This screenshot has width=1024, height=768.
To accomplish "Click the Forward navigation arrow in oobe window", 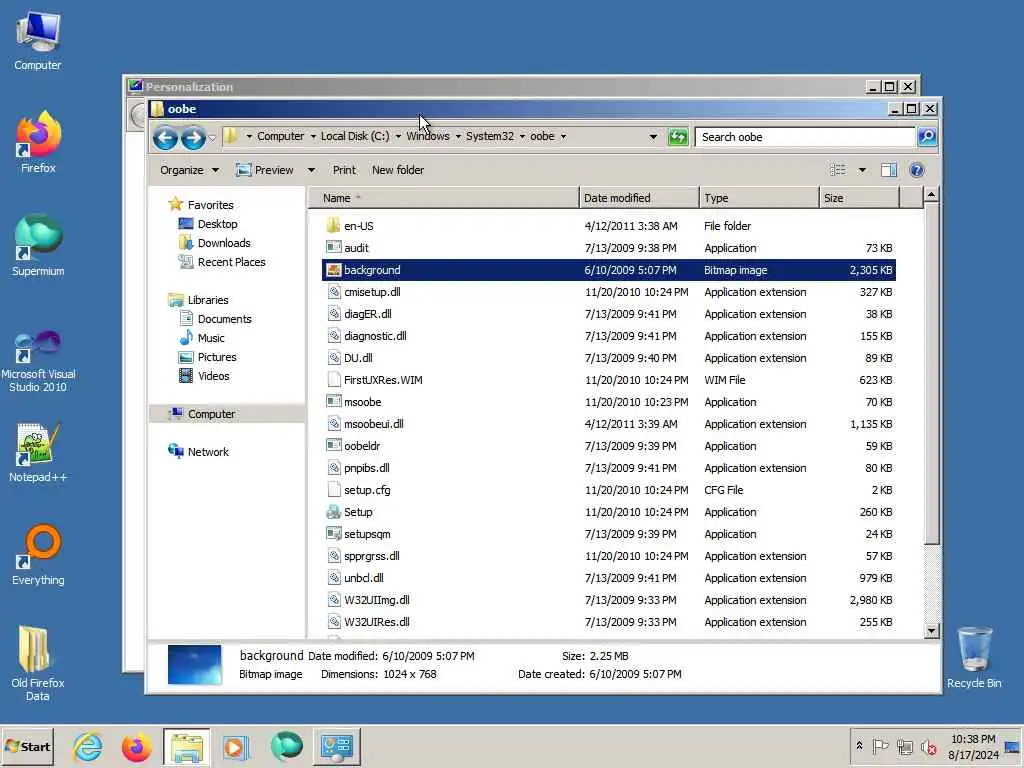I will [x=193, y=138].
